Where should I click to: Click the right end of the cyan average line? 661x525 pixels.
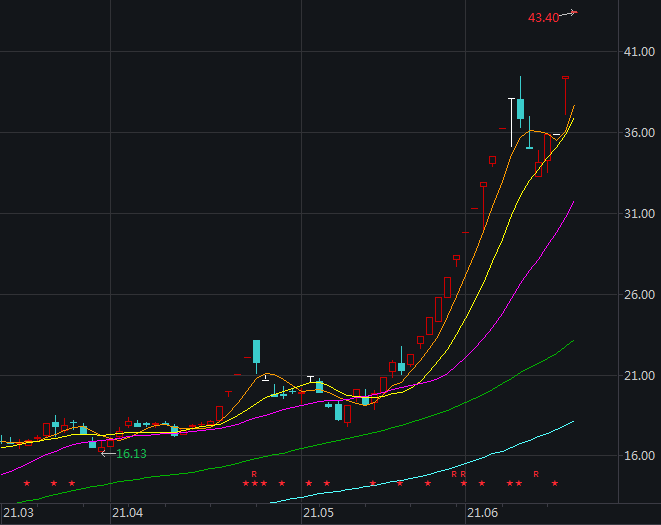click(573, 422)
